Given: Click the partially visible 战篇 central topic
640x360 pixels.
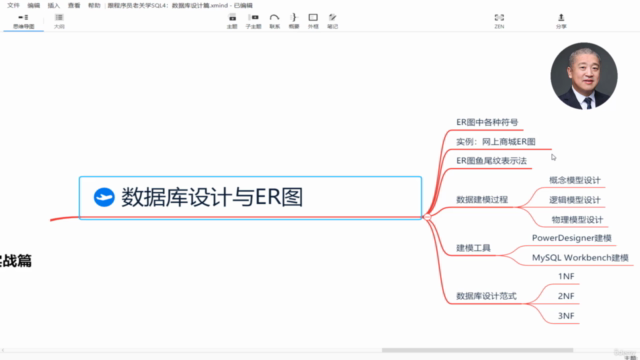Looking at the screenshot, I should coord(16,261).
